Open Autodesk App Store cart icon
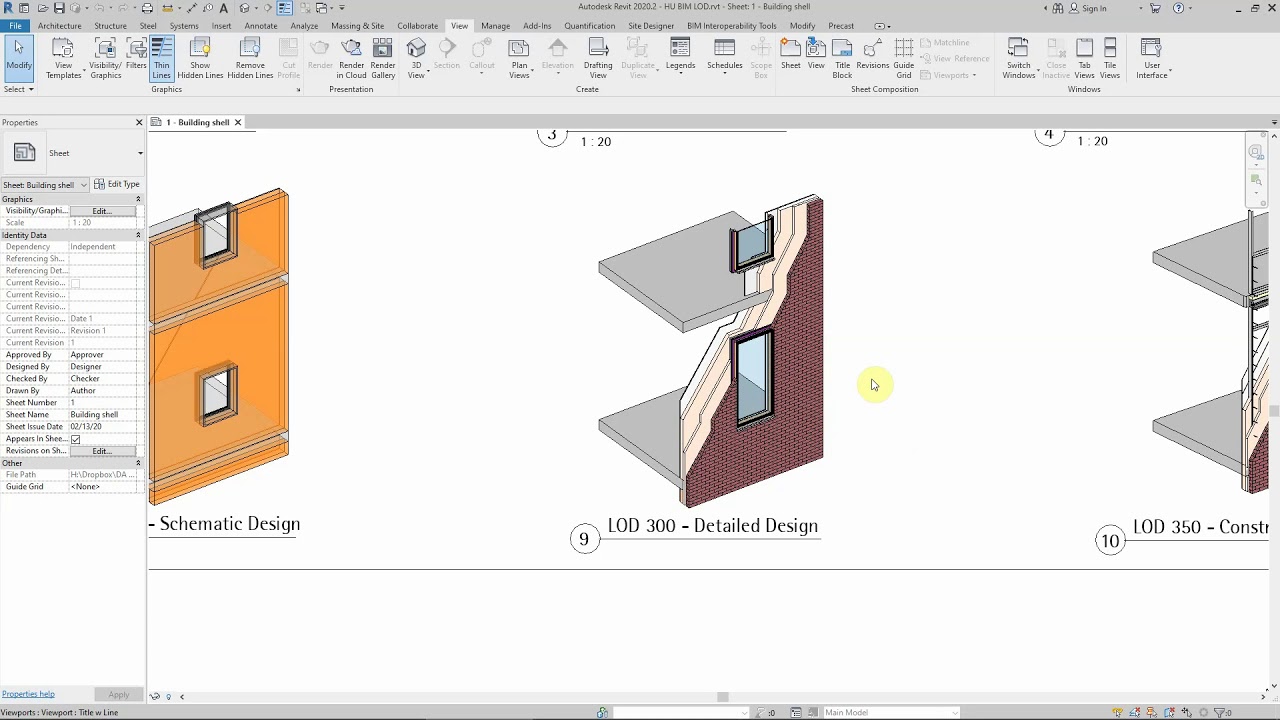Screen dimensions: 1280x720 (x=1155, y=8)
